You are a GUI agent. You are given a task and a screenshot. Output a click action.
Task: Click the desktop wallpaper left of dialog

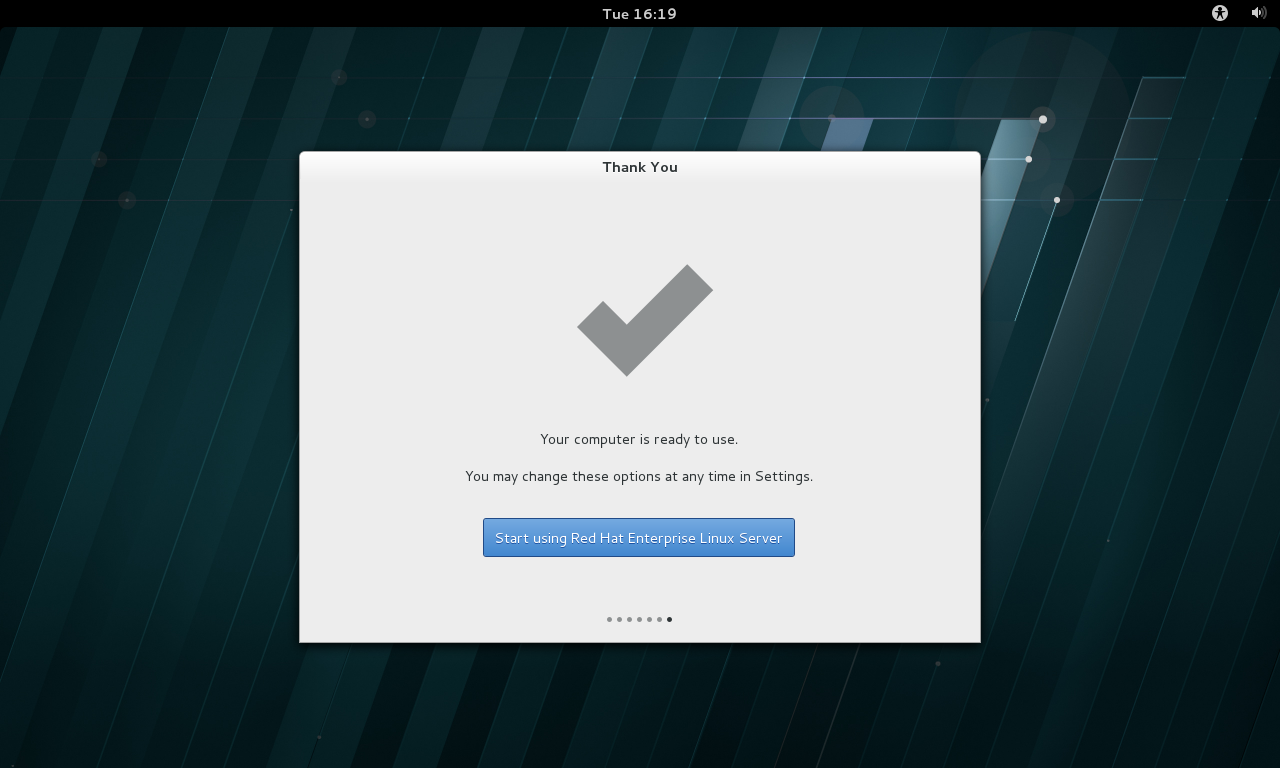pyautogui.click(x=150, y=400)
